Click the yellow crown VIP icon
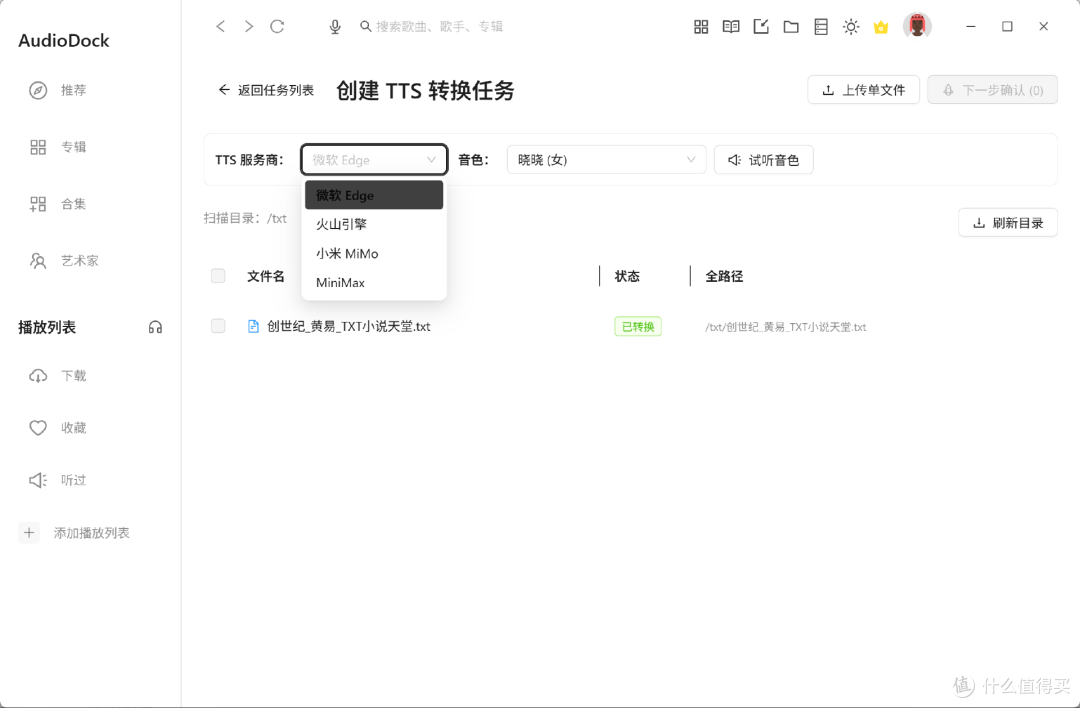The width and height of the screenshot is (1080, 708). [x=881, y=28]
